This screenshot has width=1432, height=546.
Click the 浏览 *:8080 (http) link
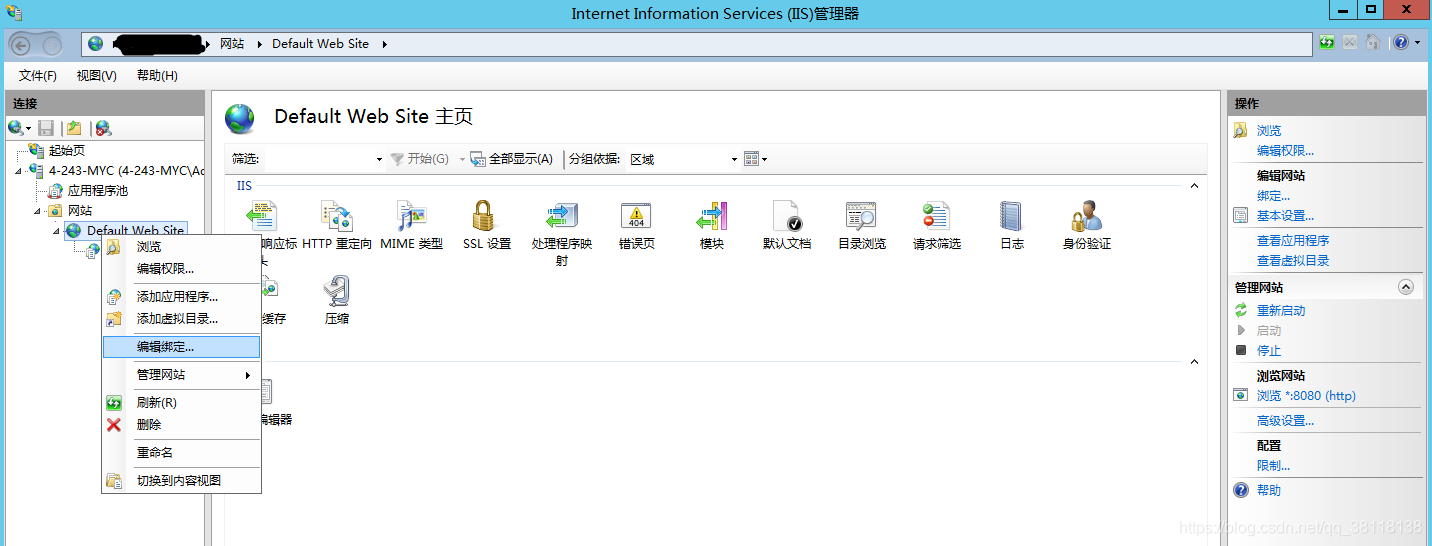pos(1306,396)
